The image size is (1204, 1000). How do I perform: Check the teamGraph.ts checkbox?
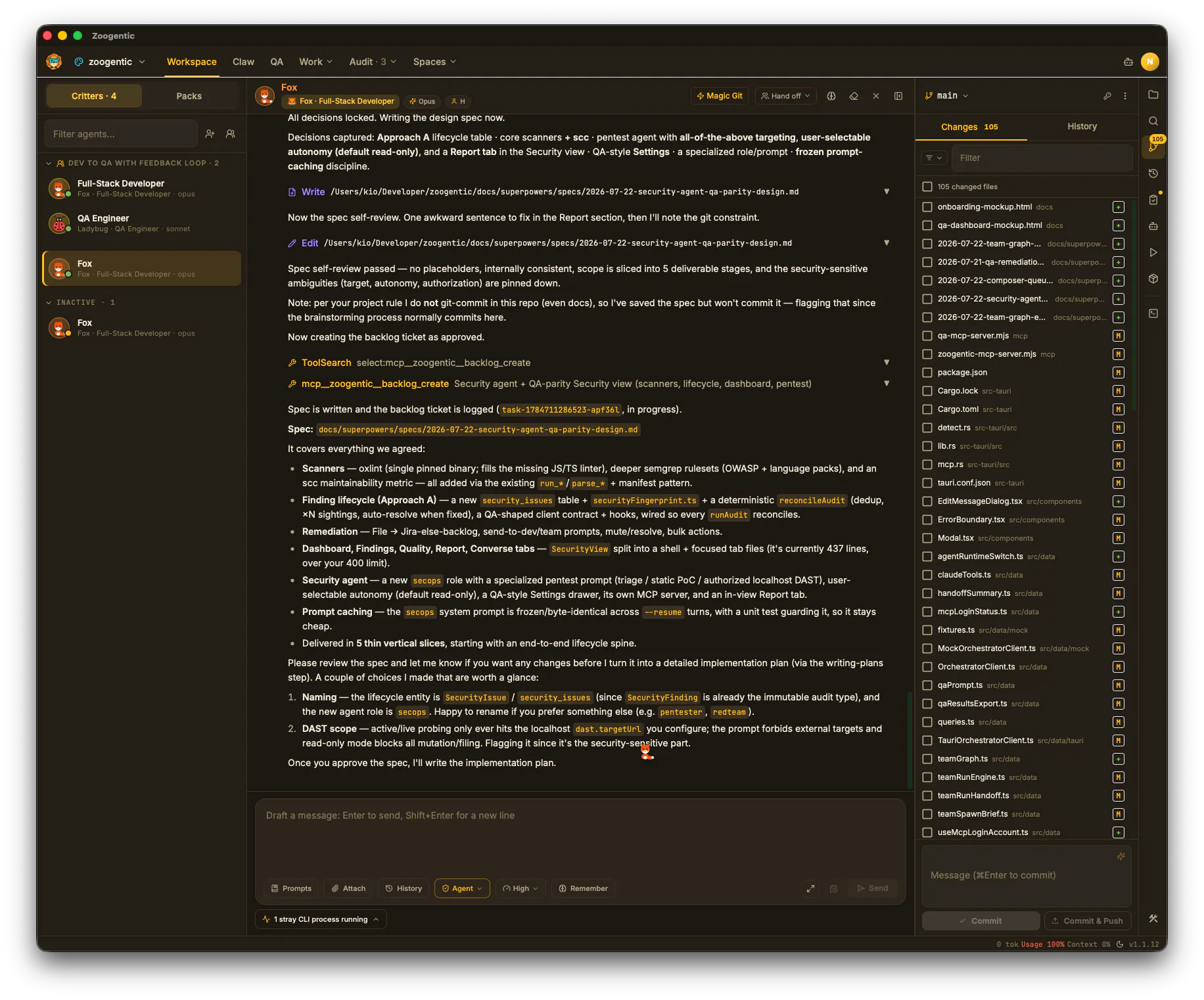tap(927, 759)
